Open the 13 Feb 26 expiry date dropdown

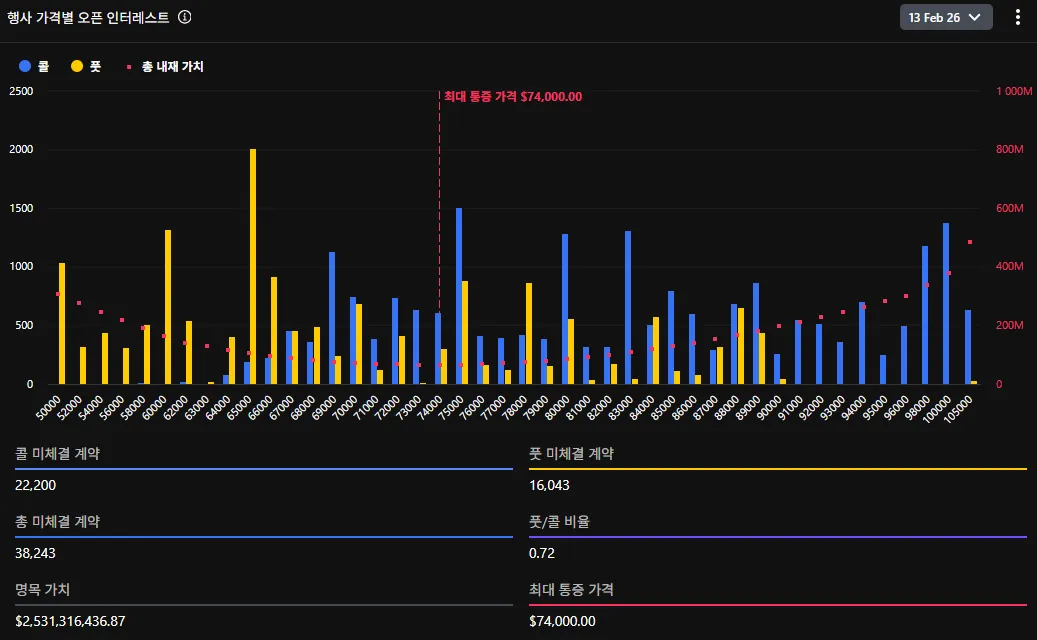tap(945, 17)
